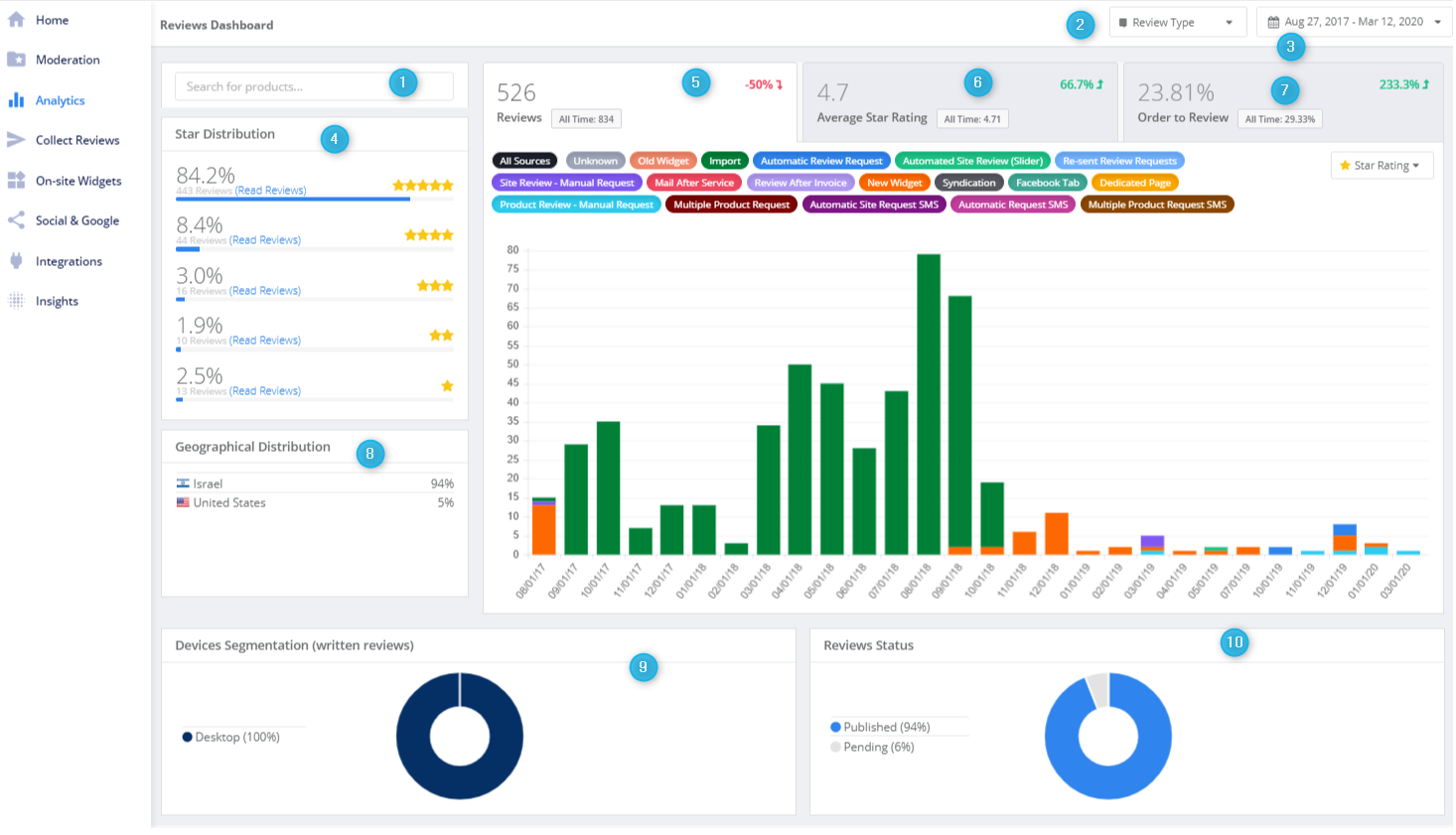
Task: Open the On-site Widgets icon
Action: click(15, 181)
